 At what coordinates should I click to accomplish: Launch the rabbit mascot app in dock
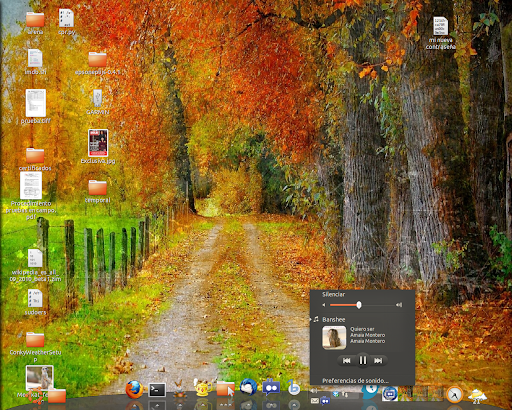(180, 389)
